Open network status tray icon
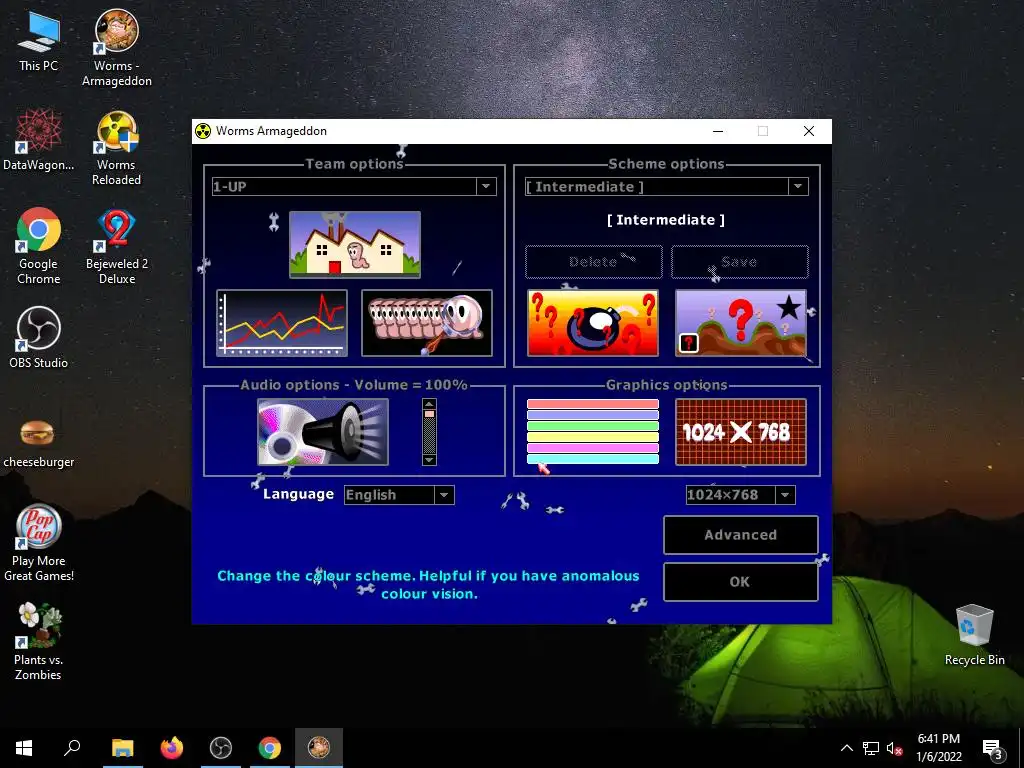 pyautogui.click(x=871, y=748)
